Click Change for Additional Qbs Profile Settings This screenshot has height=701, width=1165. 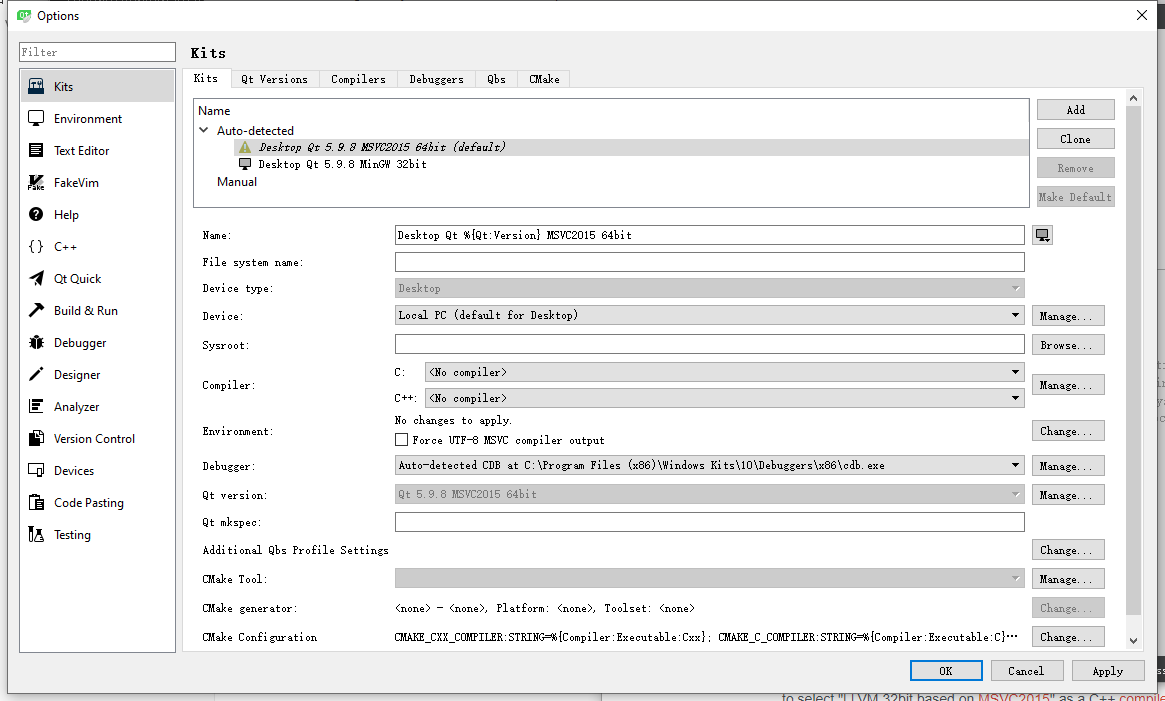point(1068,550)
